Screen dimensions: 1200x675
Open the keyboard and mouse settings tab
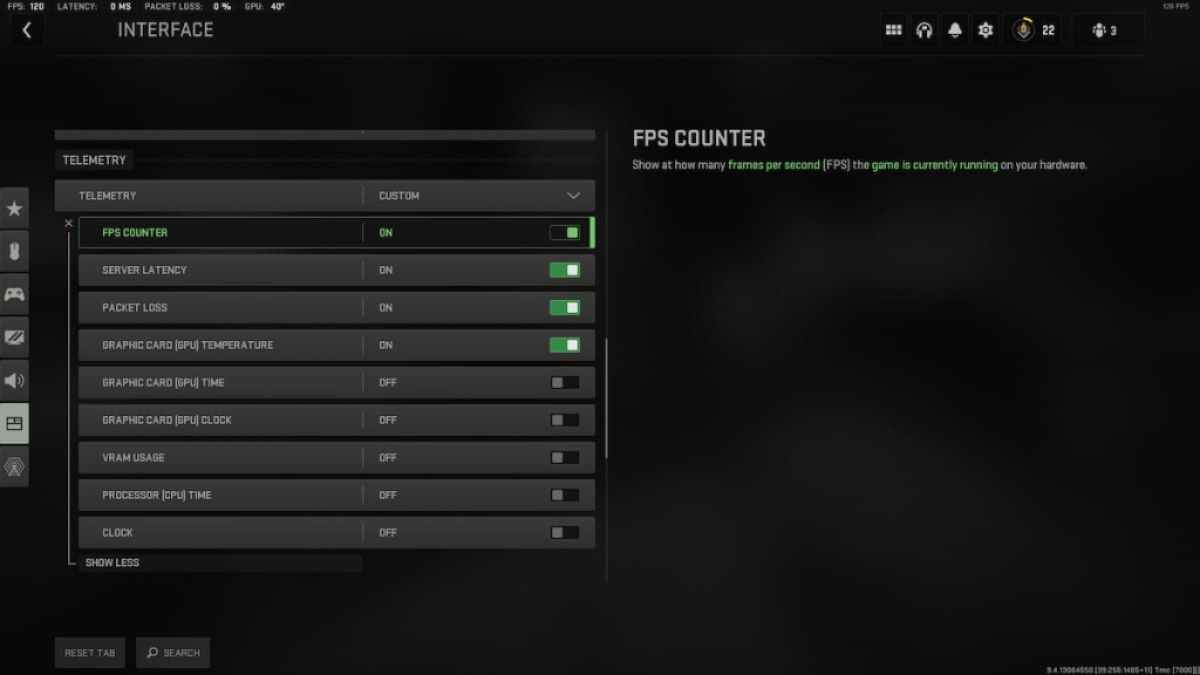tap(14, 251)
